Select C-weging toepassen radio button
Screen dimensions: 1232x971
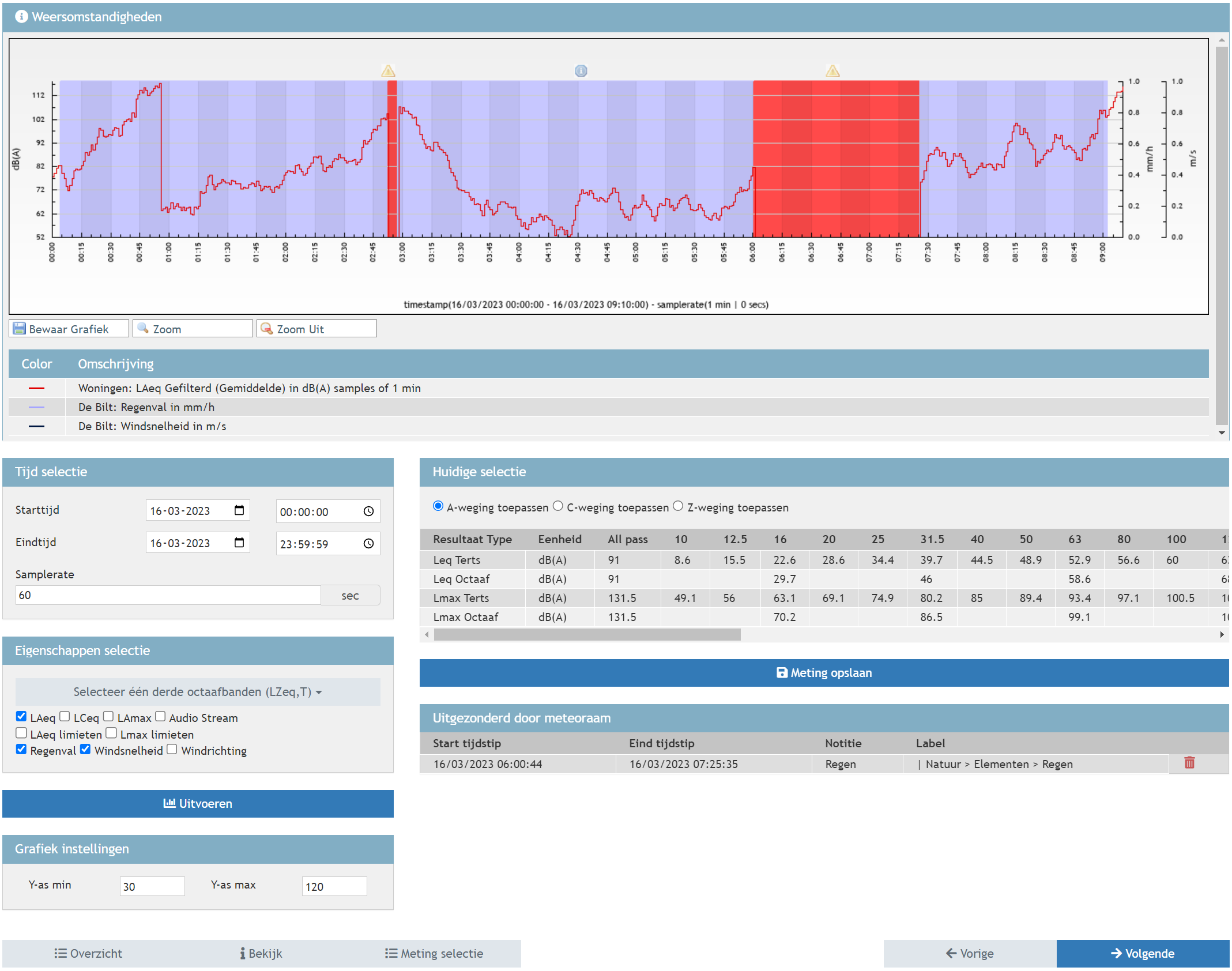tap(557, 506)
